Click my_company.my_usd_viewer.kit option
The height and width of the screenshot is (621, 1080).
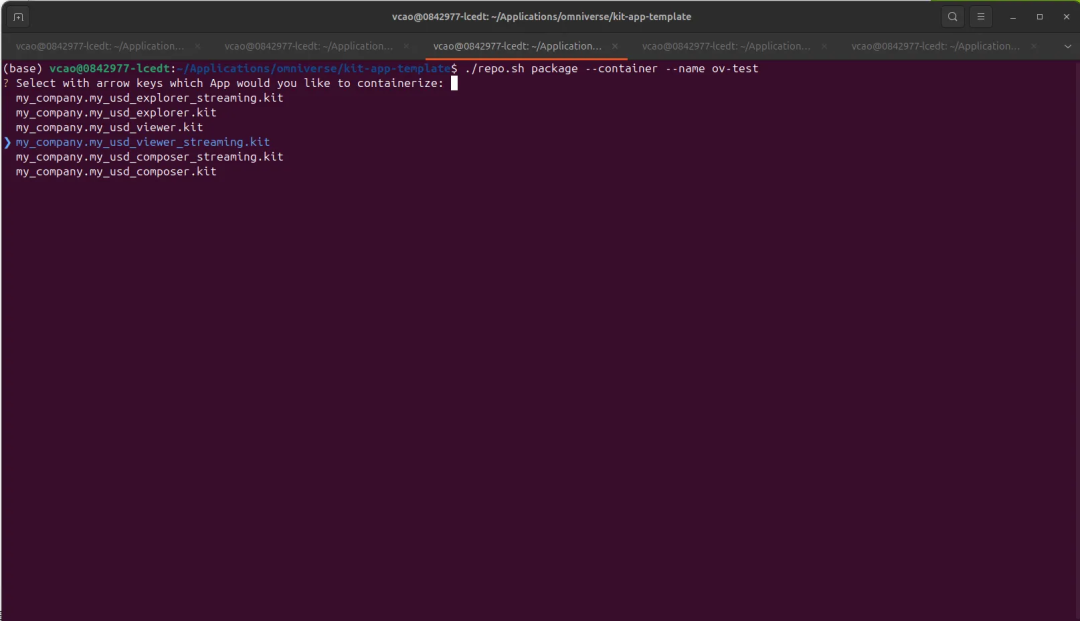[x=110, y=127]
